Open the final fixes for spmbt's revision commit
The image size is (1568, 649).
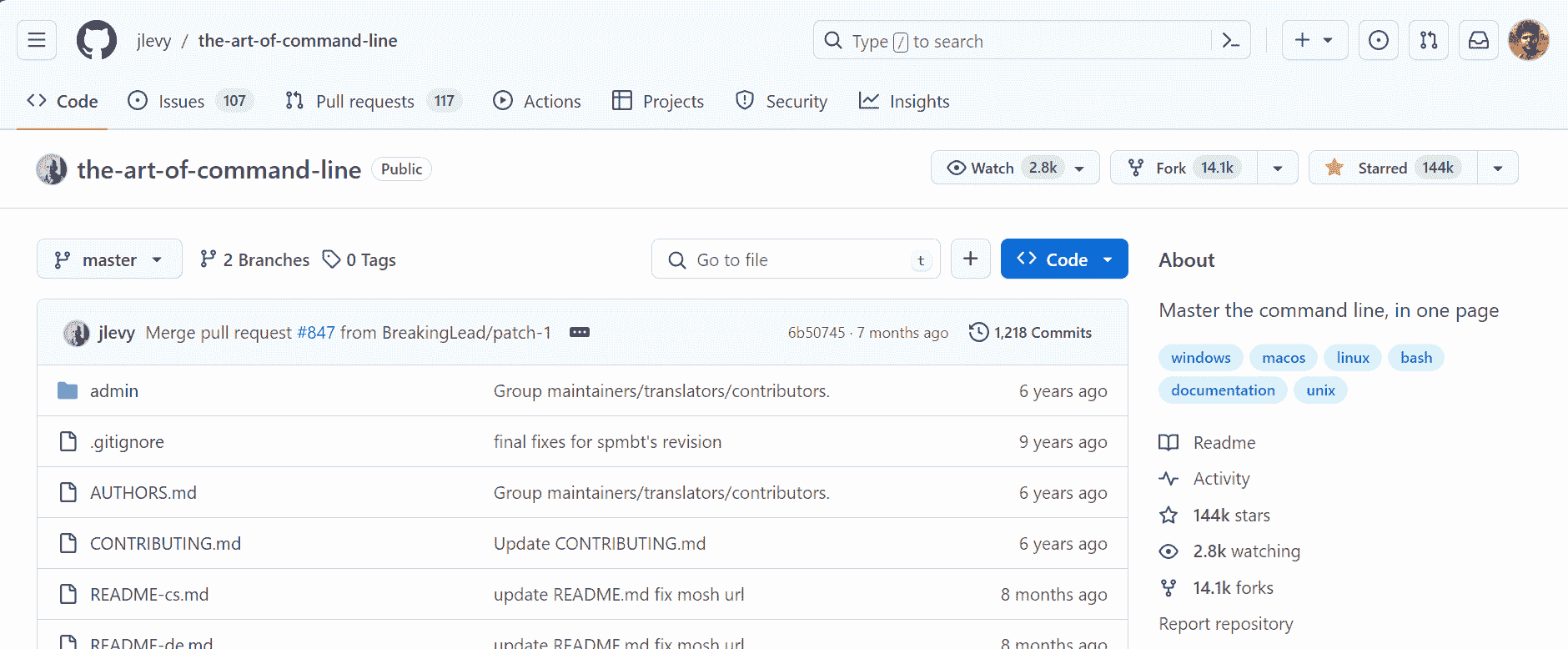click(x=607, y=441)
